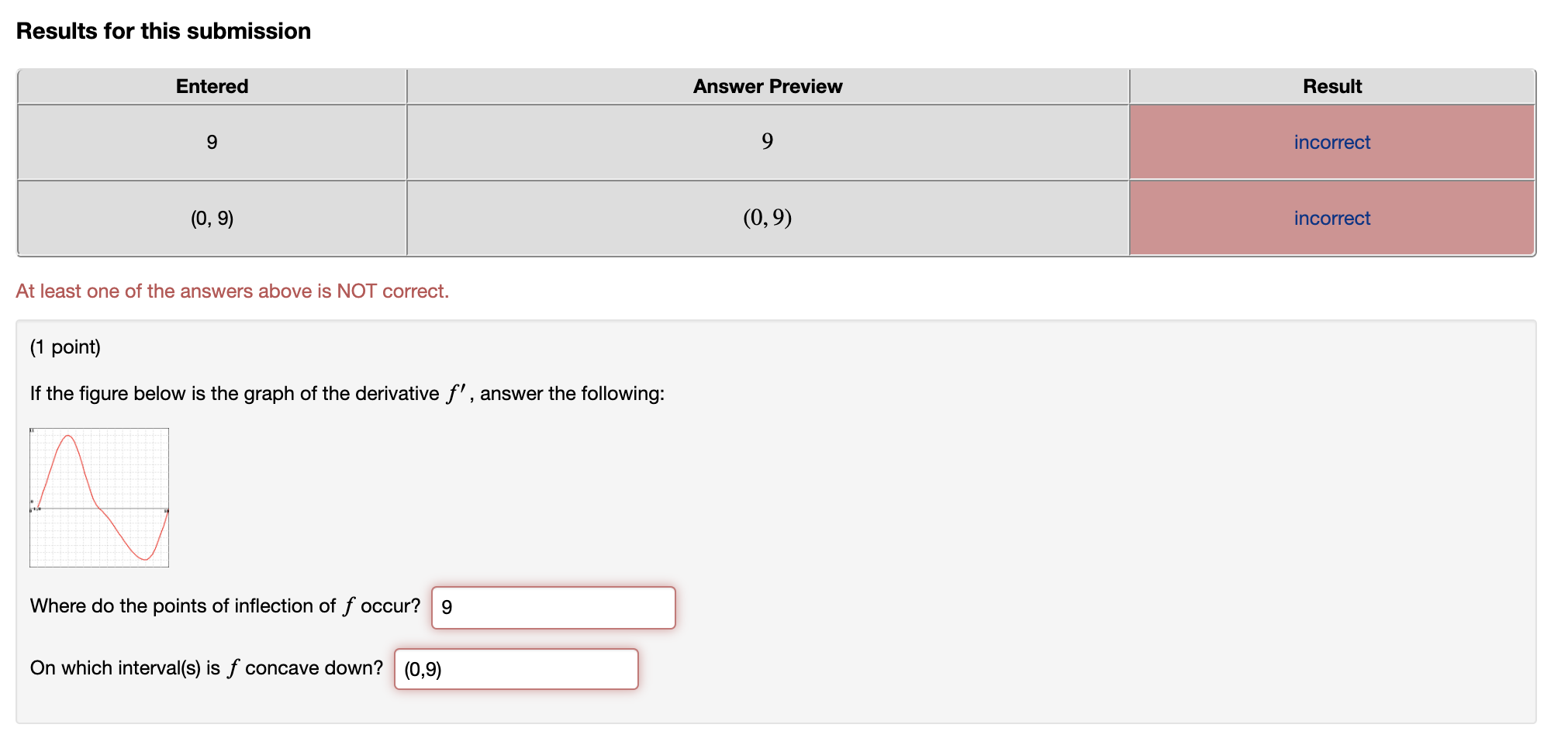Click the answer preview 9 cell

(x=765, y=142)
